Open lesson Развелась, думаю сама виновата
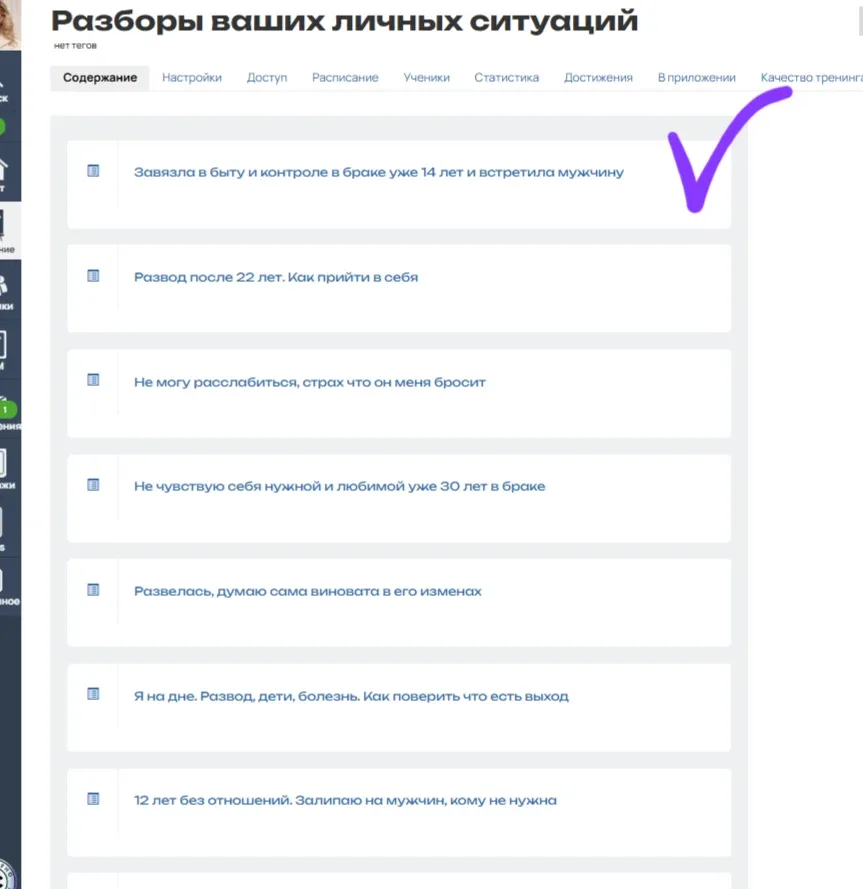The height and width of the screenshot is (889, 863). (308, 591)
